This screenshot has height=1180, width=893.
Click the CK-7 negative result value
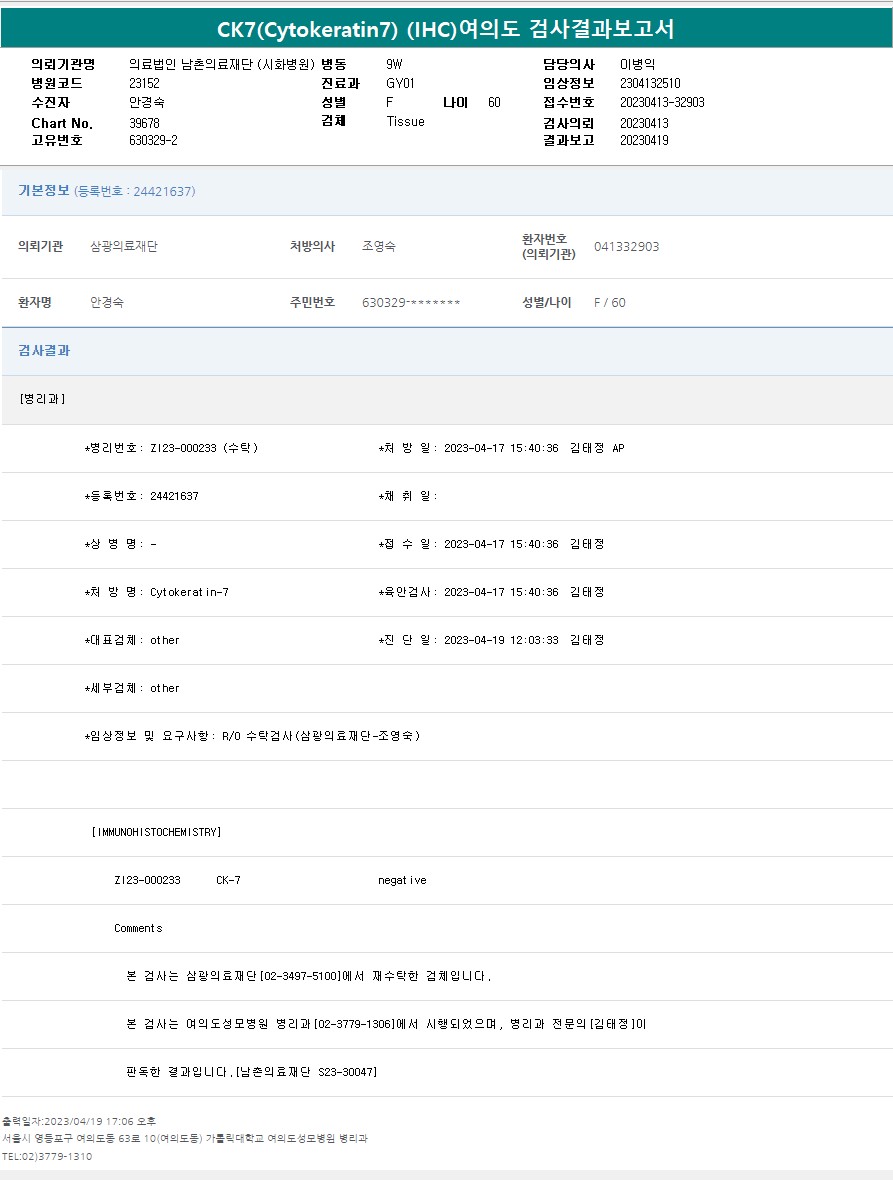point(402,880)
